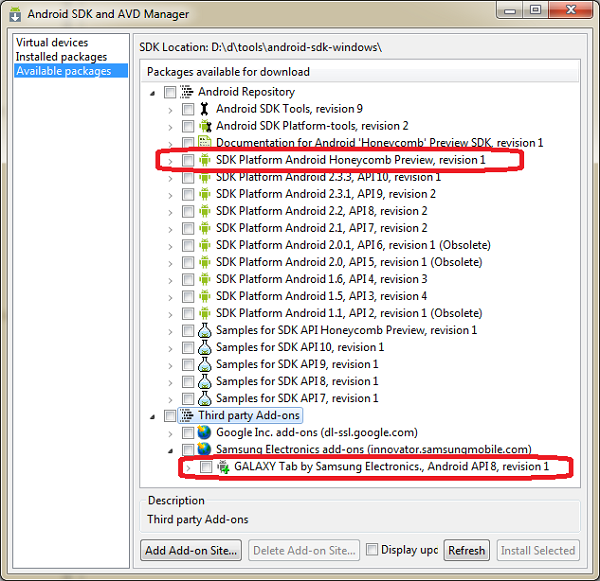Expand Samples for SDK API 10 row
Screen dimensions: 600x581
pos(170,349)
